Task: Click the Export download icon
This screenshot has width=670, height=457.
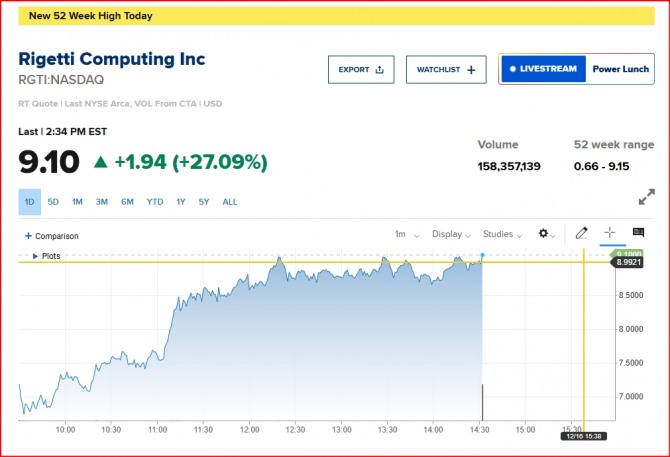Action: click(x=379, y=70)
